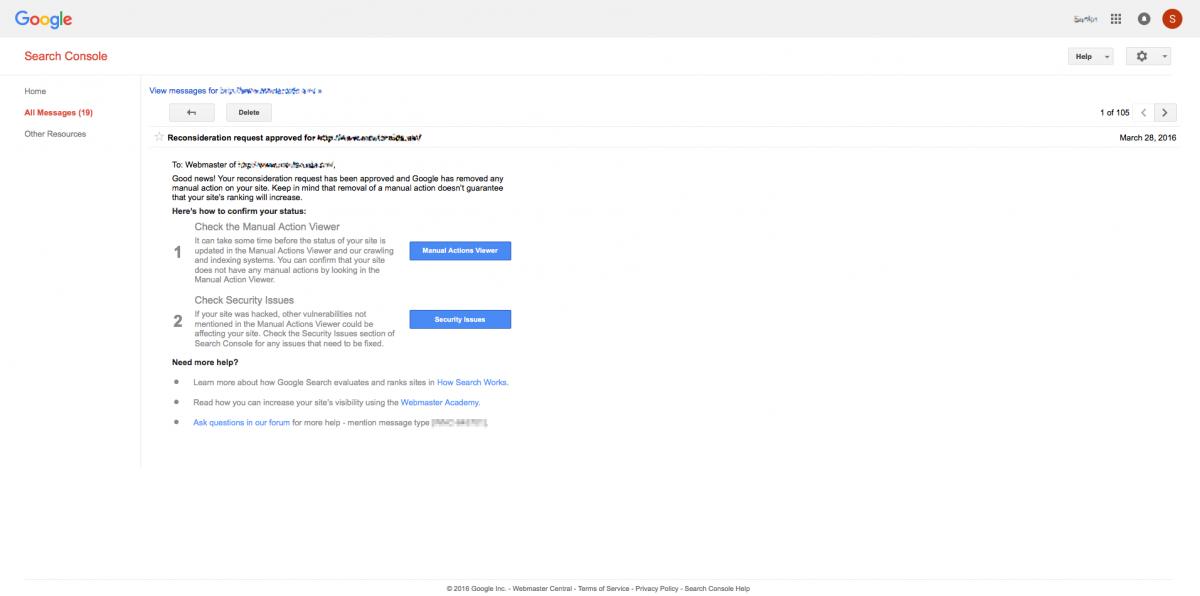Delete the current message
Image resolution: width=1200 pixels, height=596 pixels.
click(x=249, y=113)
